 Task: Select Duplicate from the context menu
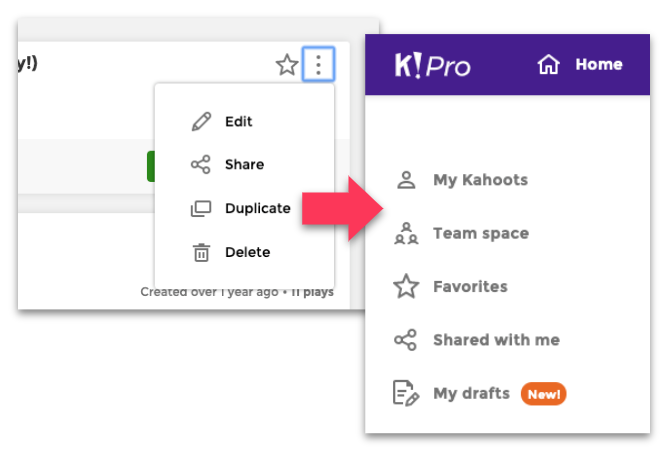tap(257, 208)
